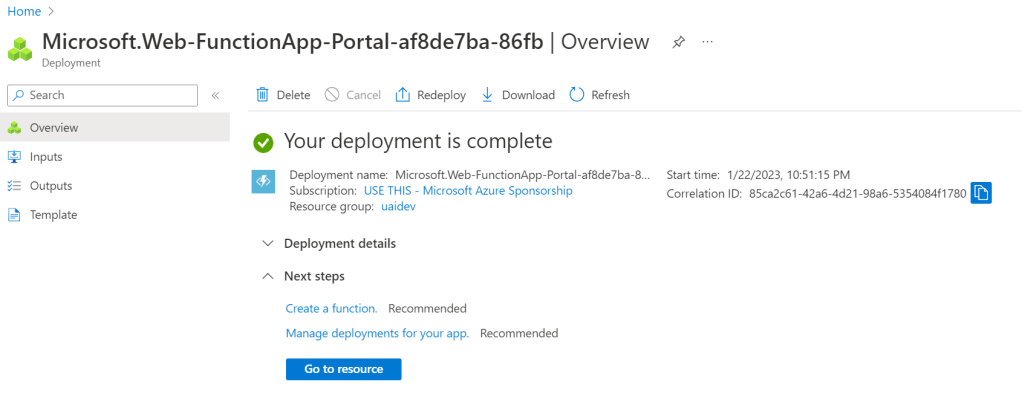Select Overview in the sidebar

click(53, 128)
